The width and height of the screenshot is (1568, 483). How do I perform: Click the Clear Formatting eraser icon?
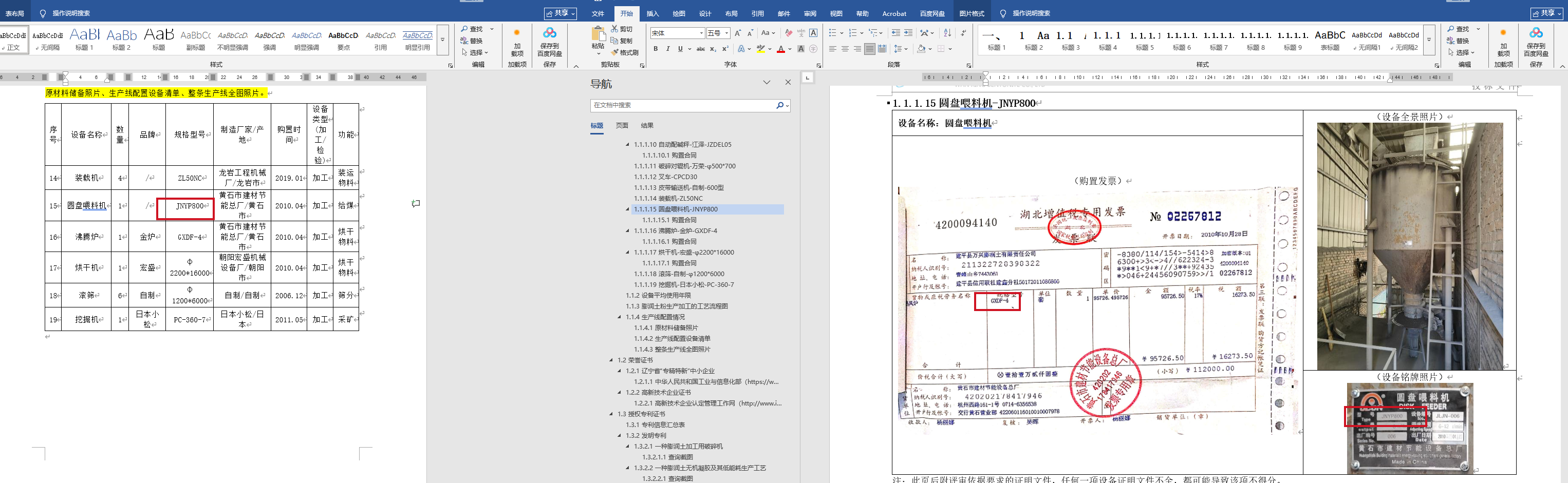(x=788, y=33)
